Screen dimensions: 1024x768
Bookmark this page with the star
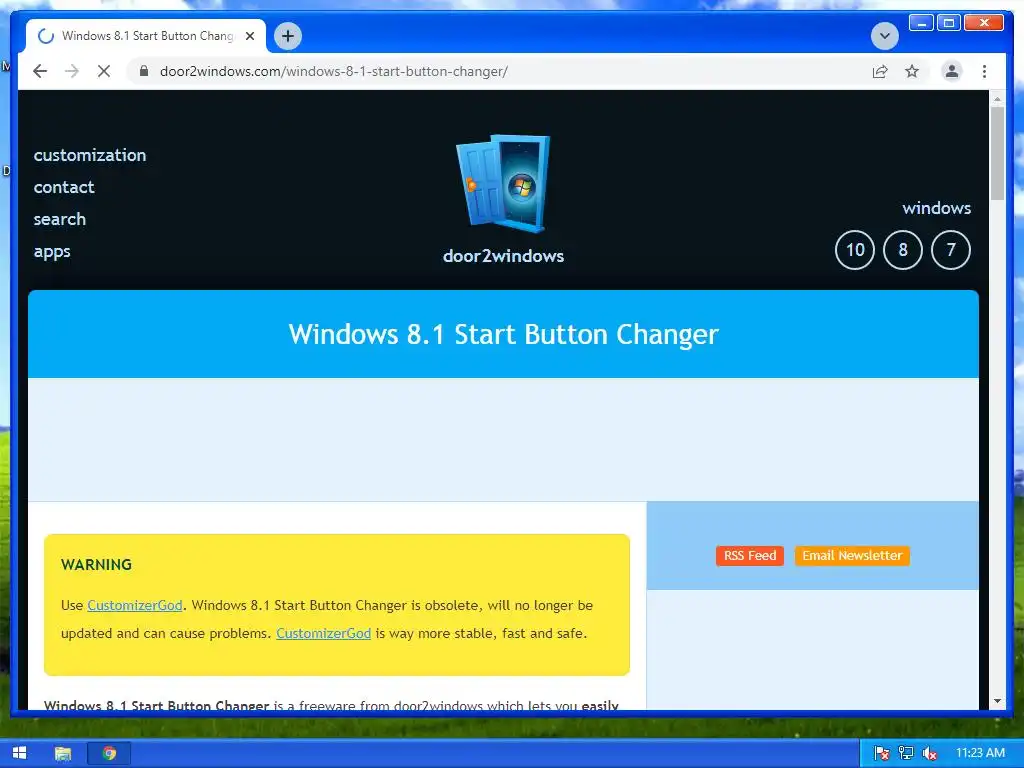tap(912, 71)
